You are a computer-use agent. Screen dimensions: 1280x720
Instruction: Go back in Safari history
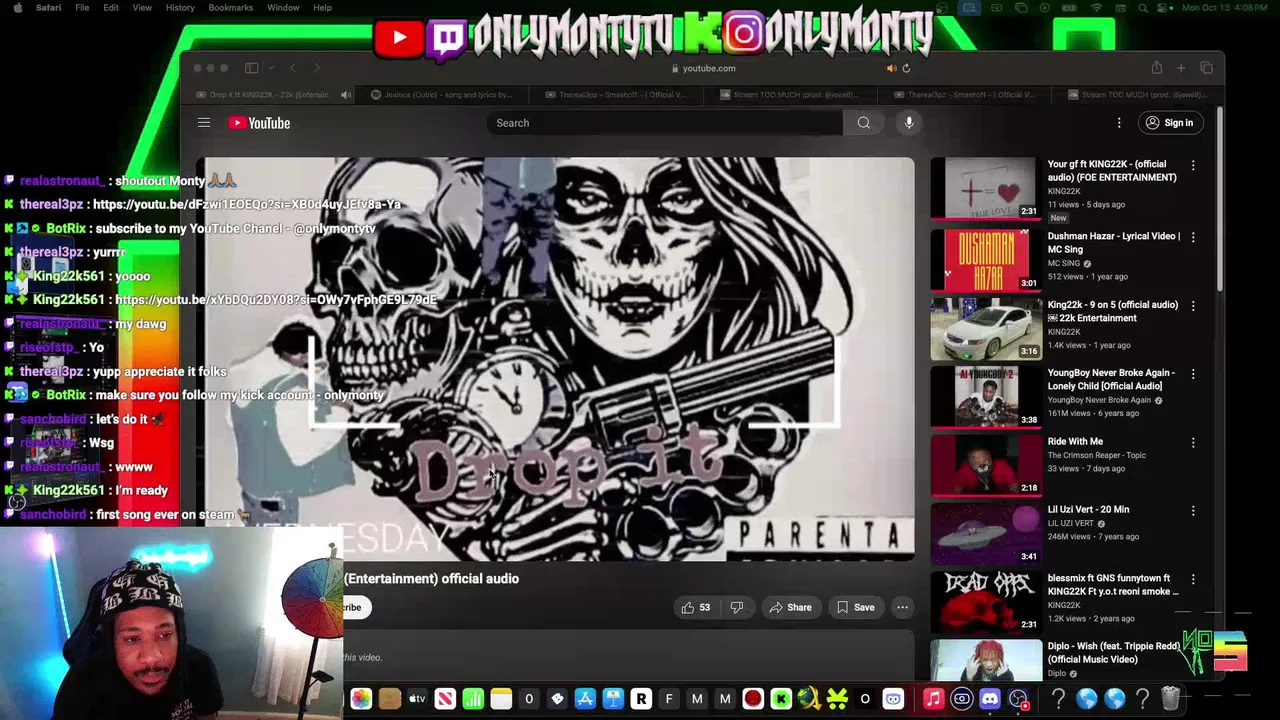293,68
